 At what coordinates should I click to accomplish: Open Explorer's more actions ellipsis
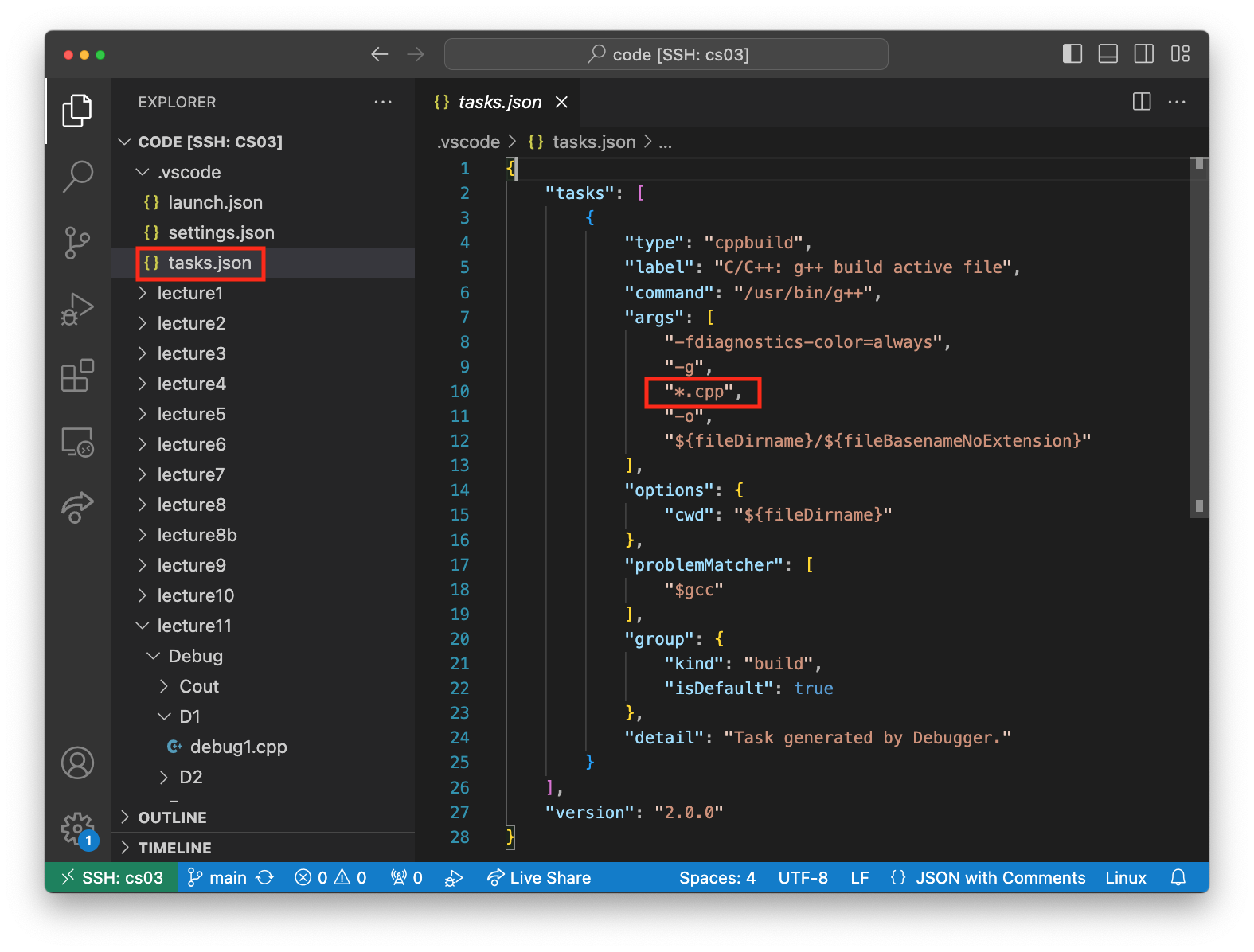tap(383, 102)
